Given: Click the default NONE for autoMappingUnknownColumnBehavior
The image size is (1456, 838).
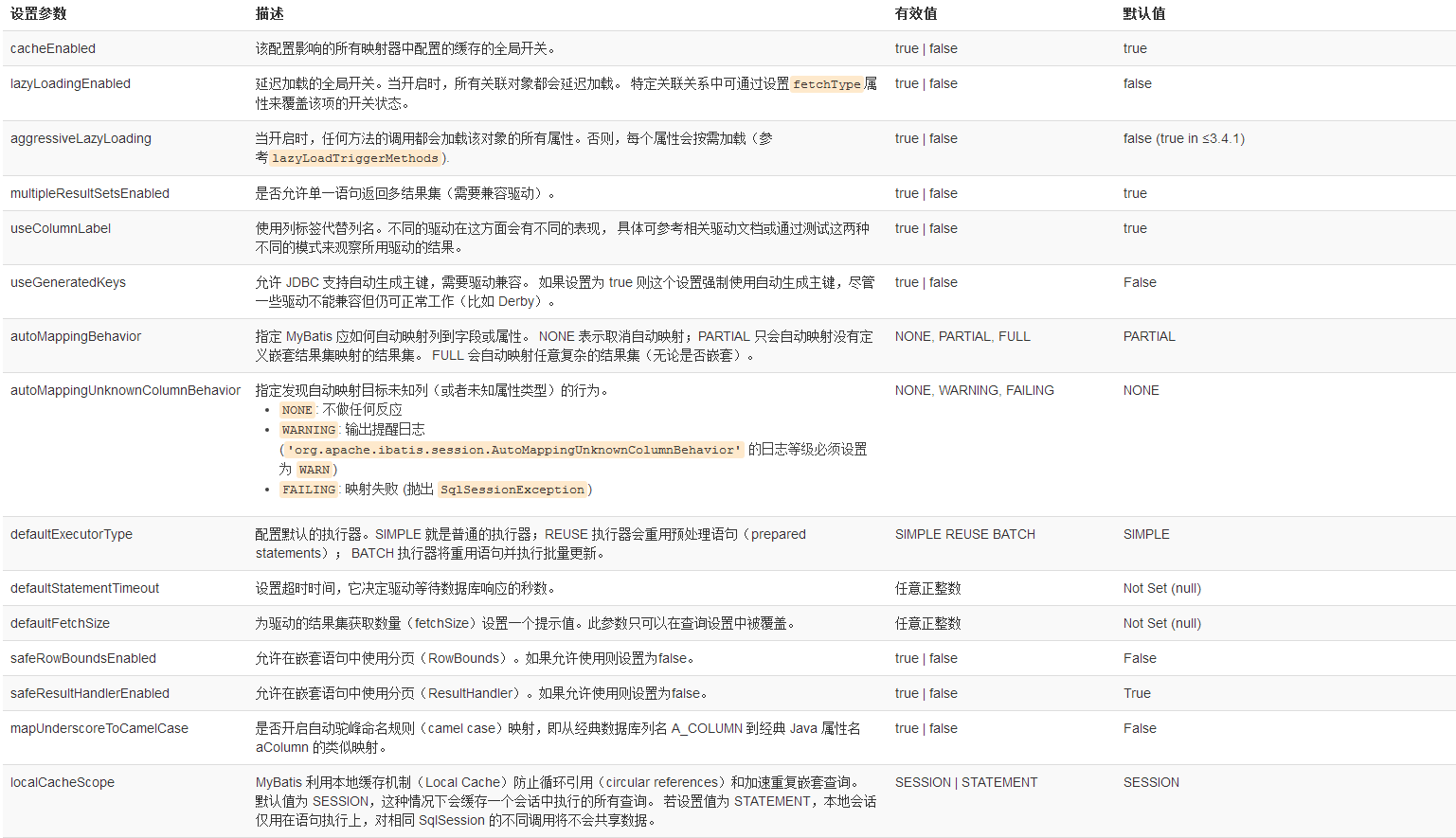Looking at the screenshot, I should point(1141,390).
